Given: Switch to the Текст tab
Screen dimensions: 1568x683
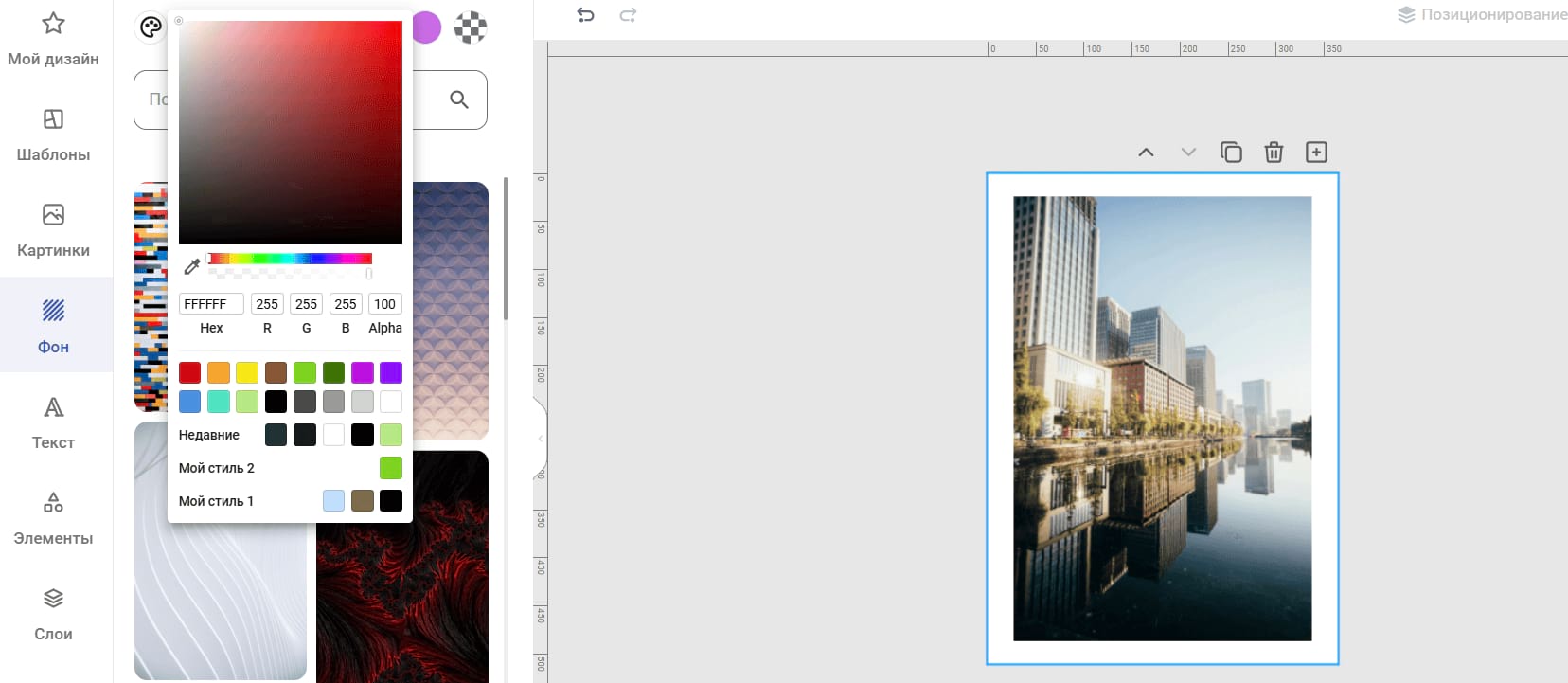Looking at the screenshot, I should pyautogui.click(x=54, y=422).
